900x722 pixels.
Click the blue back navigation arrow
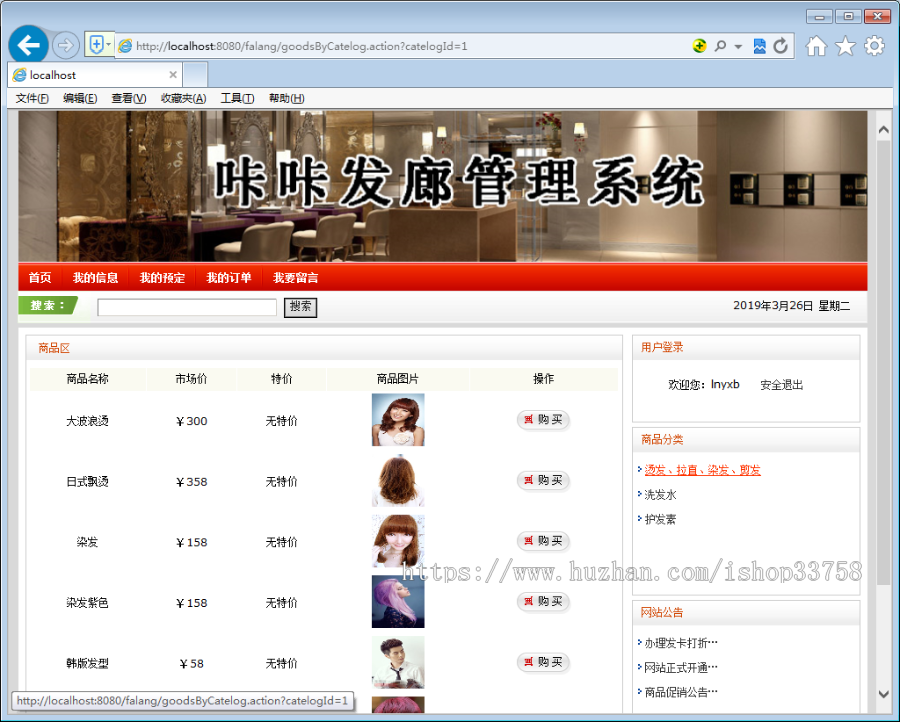click(x=28, y=45)
